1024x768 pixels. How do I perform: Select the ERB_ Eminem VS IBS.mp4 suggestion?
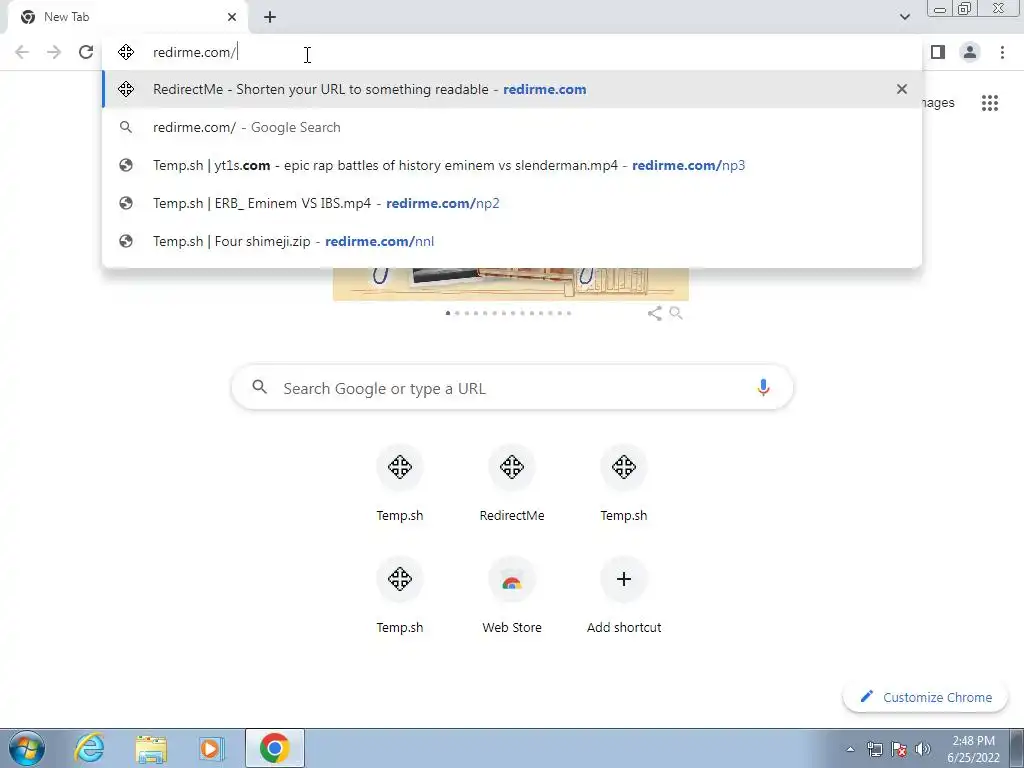(x=512, y=203)
